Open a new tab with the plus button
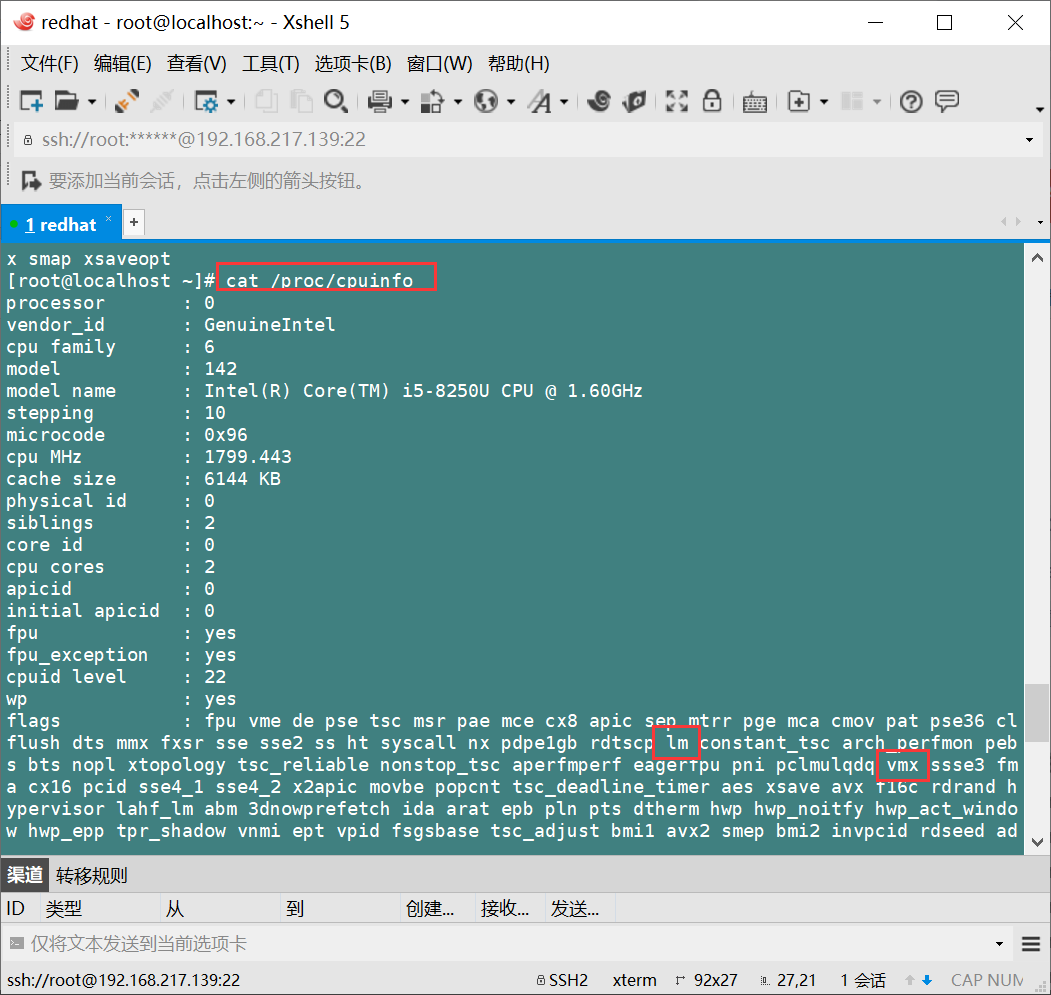Image resolution: width=1051 pixels, height=995 pixels. point(133,222)
